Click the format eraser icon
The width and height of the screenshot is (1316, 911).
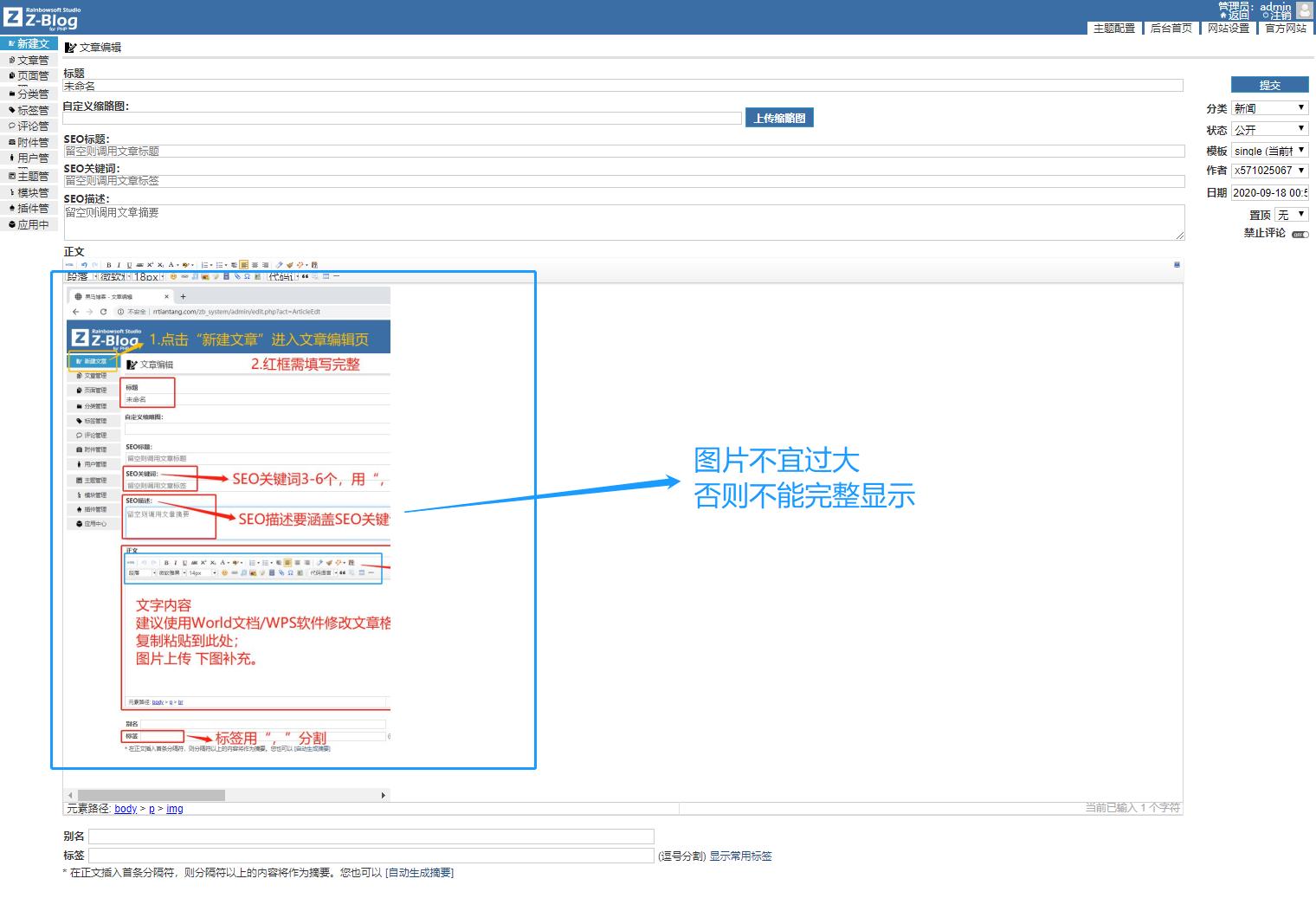tap(279, 265)
